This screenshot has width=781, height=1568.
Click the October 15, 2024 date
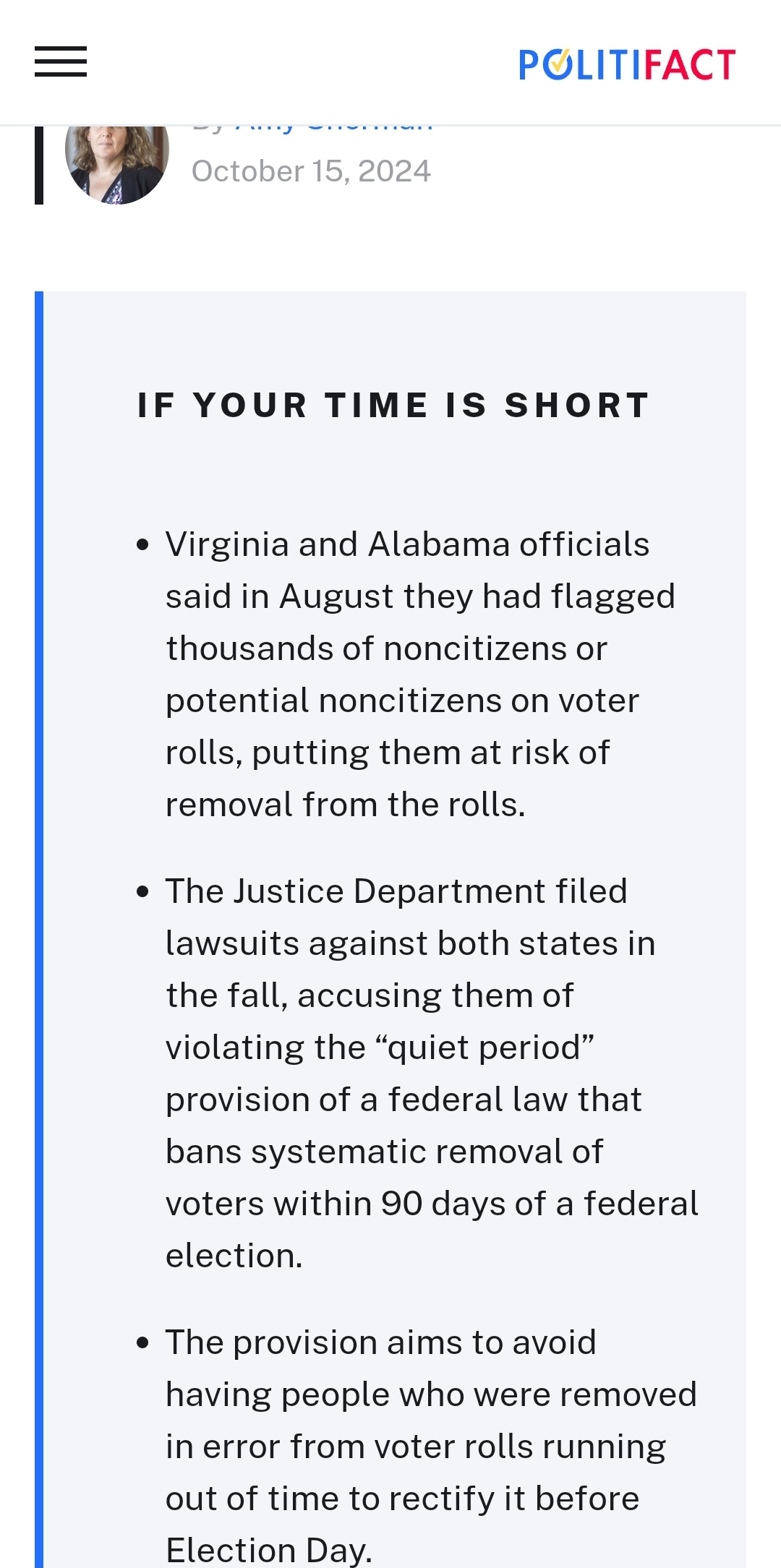point(311,171)
